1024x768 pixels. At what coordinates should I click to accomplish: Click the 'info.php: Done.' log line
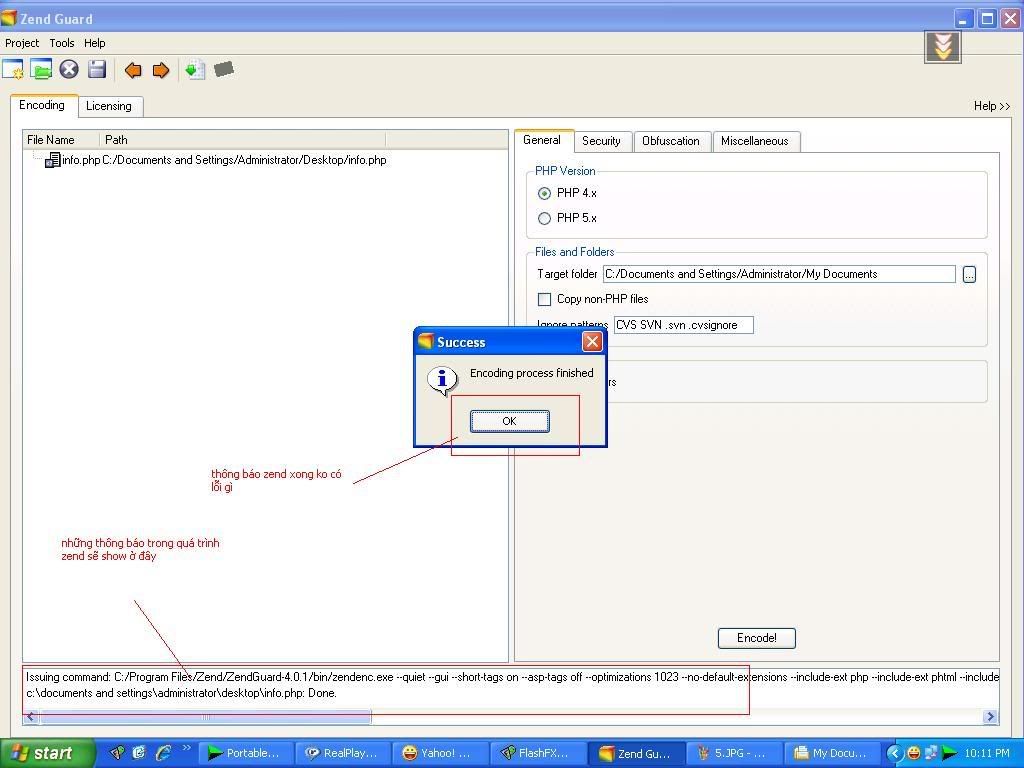coord(182,693)
